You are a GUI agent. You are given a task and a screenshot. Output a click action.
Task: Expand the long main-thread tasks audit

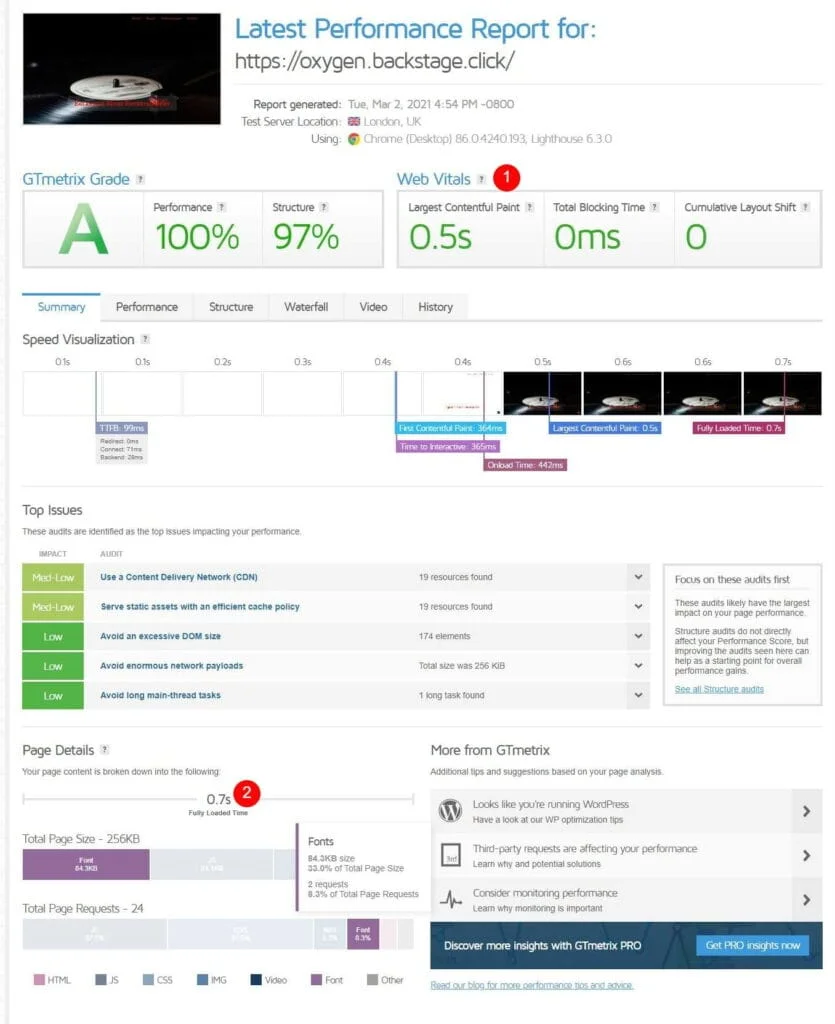[x=636, y=695]
